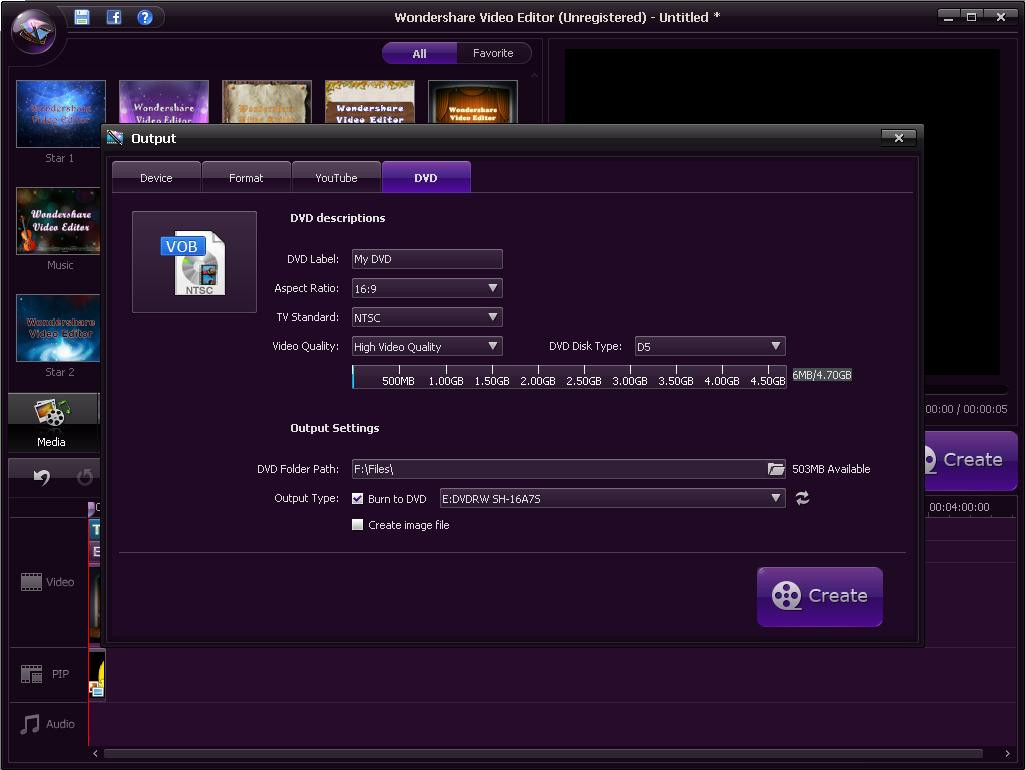Screen dimensions: 1025x770
Task: Select the theater curtain title template
Action: coord(473,102)
